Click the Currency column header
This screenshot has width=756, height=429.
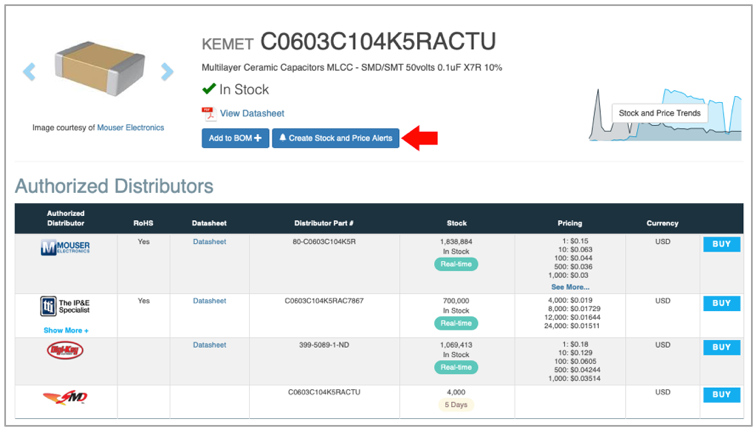click(x=662, y=223)
